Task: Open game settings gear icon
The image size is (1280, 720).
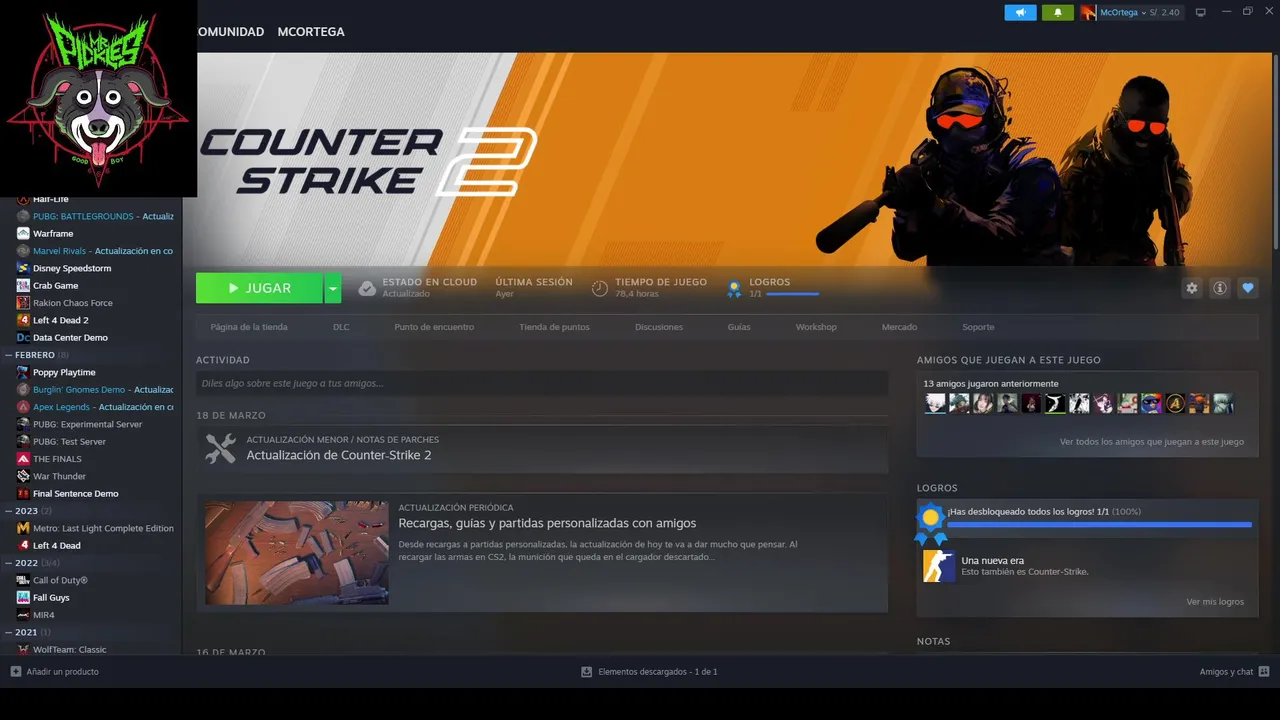Action: pos(1191,288)
